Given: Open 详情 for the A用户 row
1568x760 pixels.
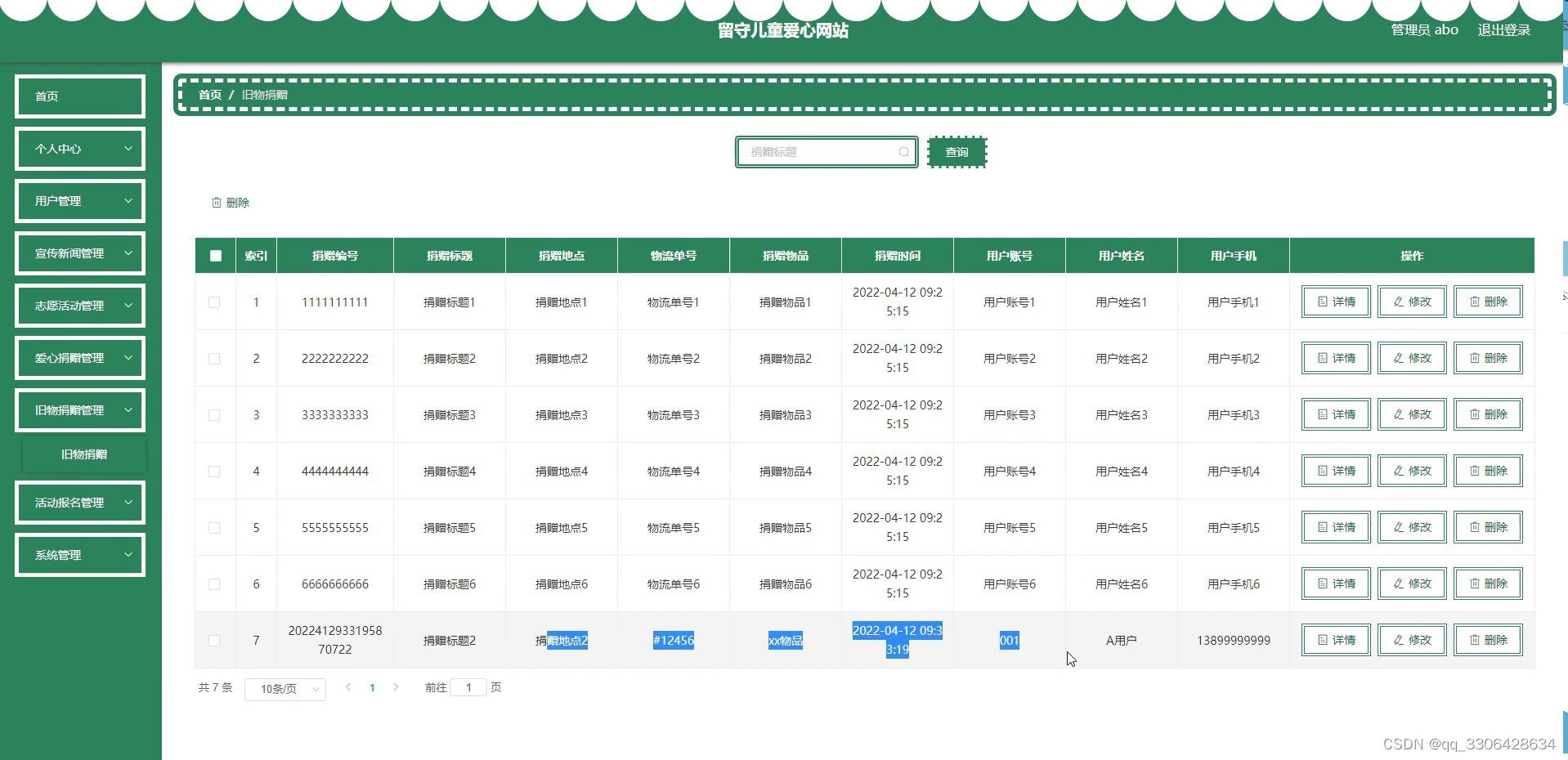Looking at the screenshot, I should pos(1336,640).
